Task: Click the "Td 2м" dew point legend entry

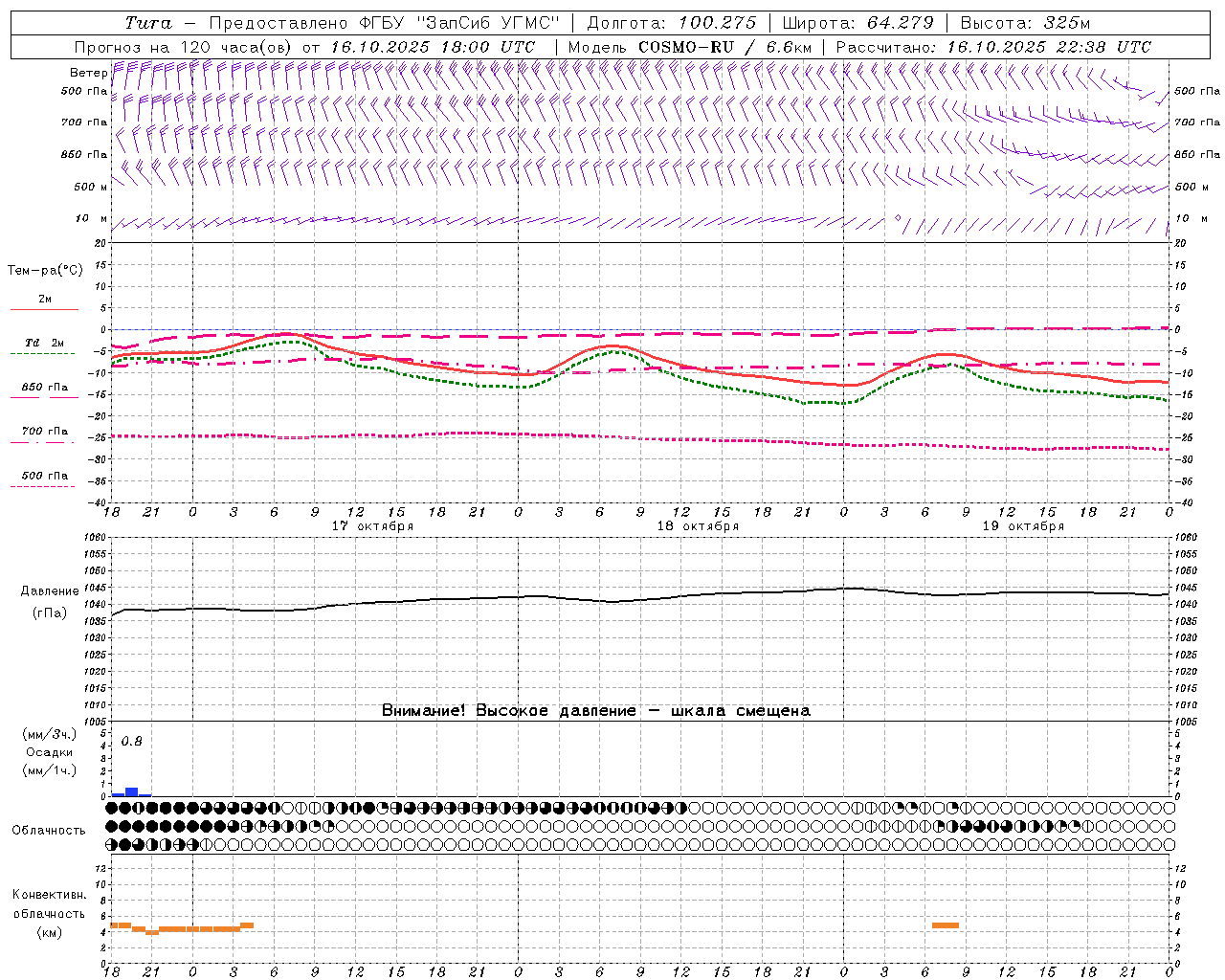Action: pos(45,343)
